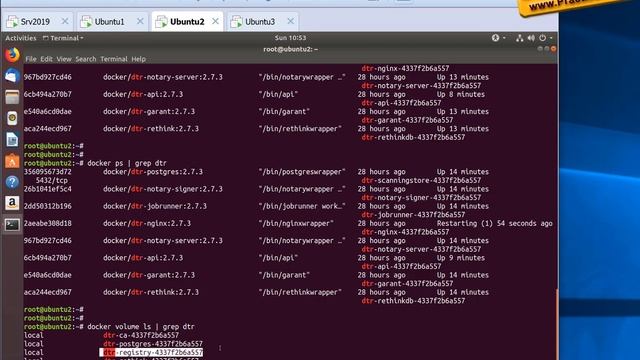Click the terminal title root@ubuntu2
The image size is (640, 360).
[x=290, y=49]
